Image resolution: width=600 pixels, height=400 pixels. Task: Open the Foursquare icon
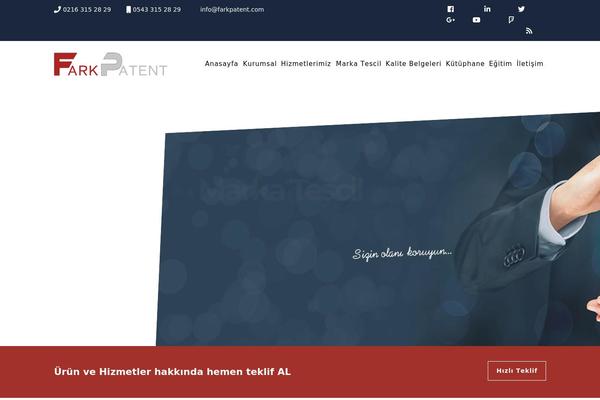pos(511,20)
